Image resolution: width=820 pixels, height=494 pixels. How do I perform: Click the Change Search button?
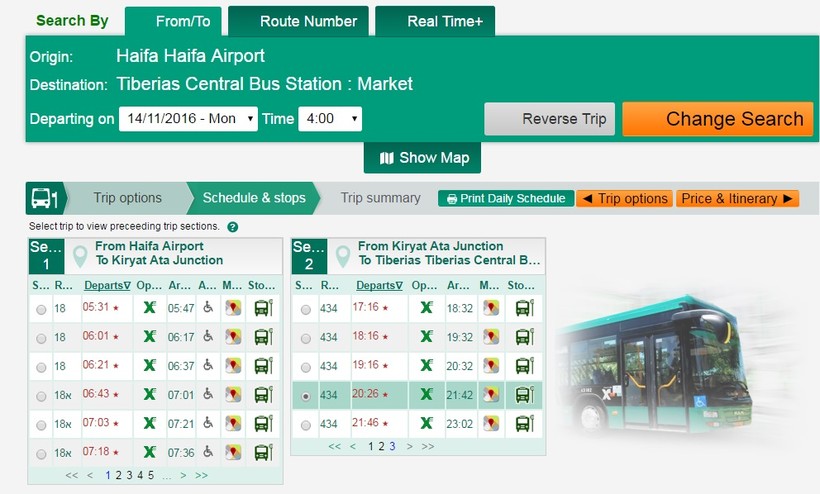(718, 119)
